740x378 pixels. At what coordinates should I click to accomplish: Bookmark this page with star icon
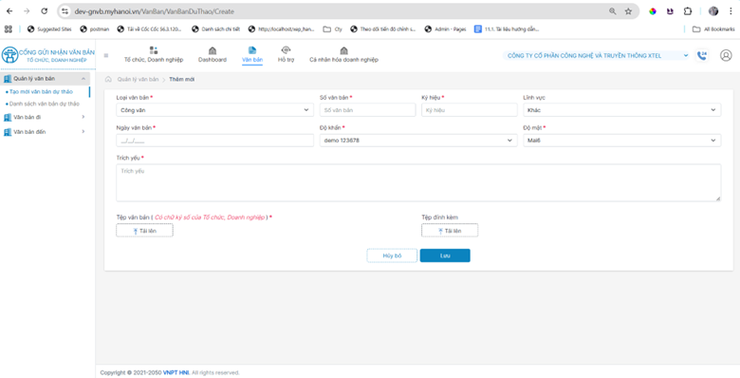click(628, 11)
